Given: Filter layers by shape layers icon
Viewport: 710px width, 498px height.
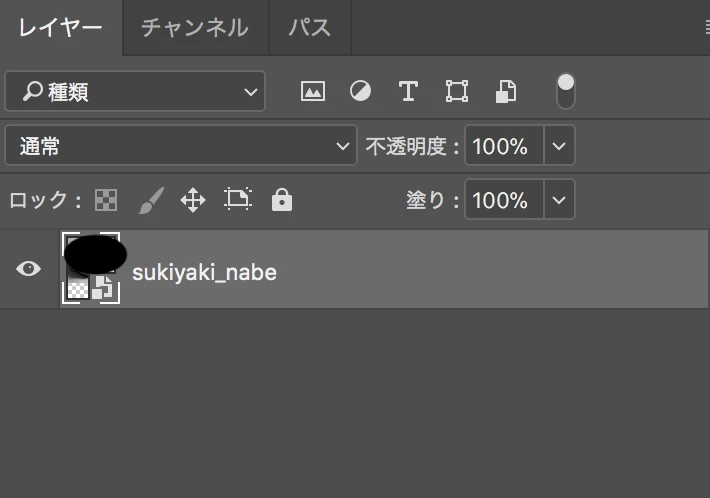Looking at the screenshot, I should 456,91.
